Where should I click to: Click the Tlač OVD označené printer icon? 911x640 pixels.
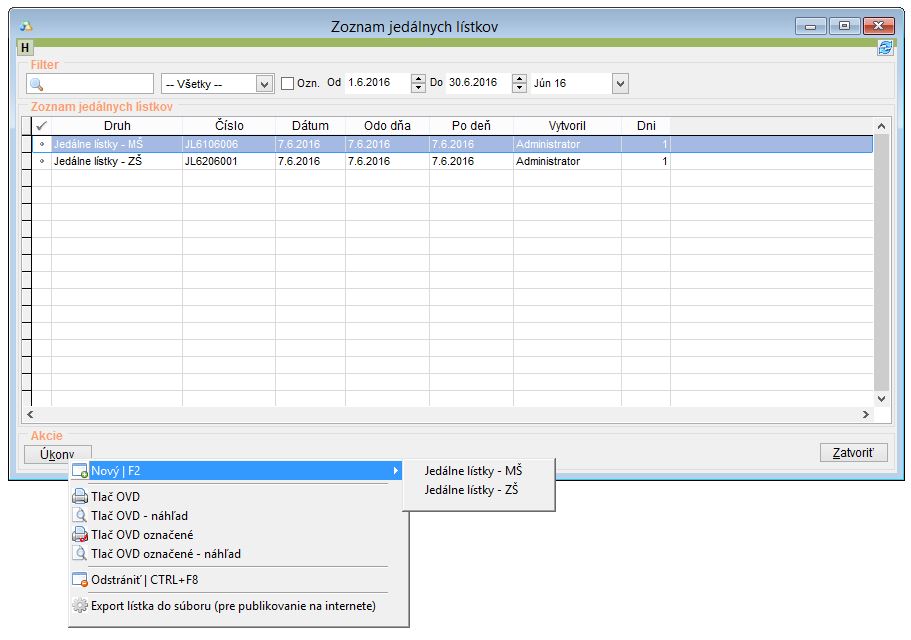click(80, 535)
